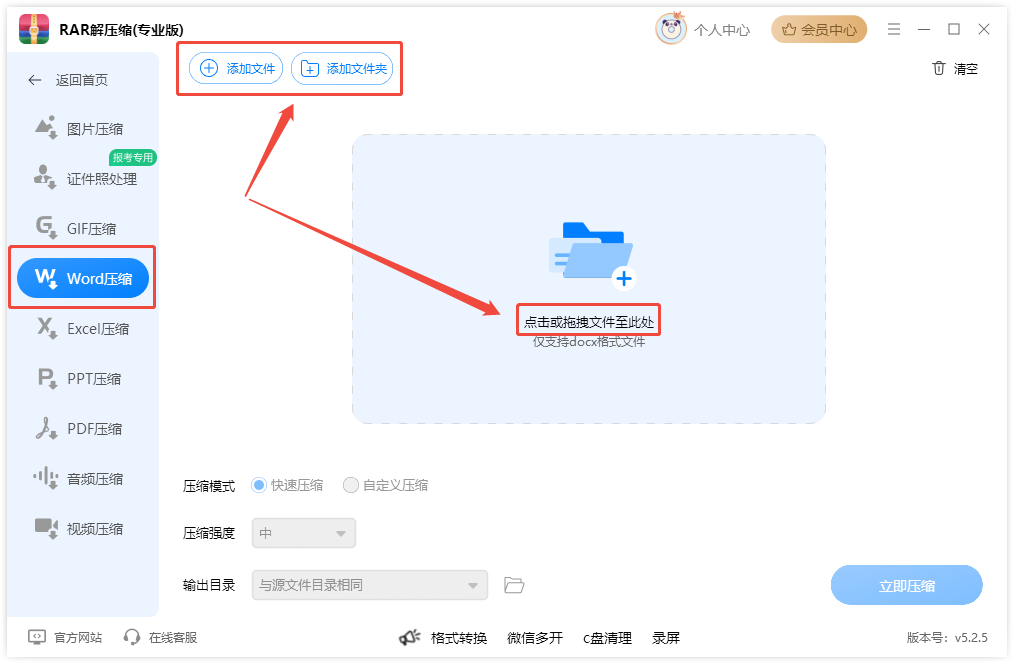Image resolution: width=1014 pixels, height=664 pixels.
Task: Click the 清空 label
Action: [x=965, y=69]
